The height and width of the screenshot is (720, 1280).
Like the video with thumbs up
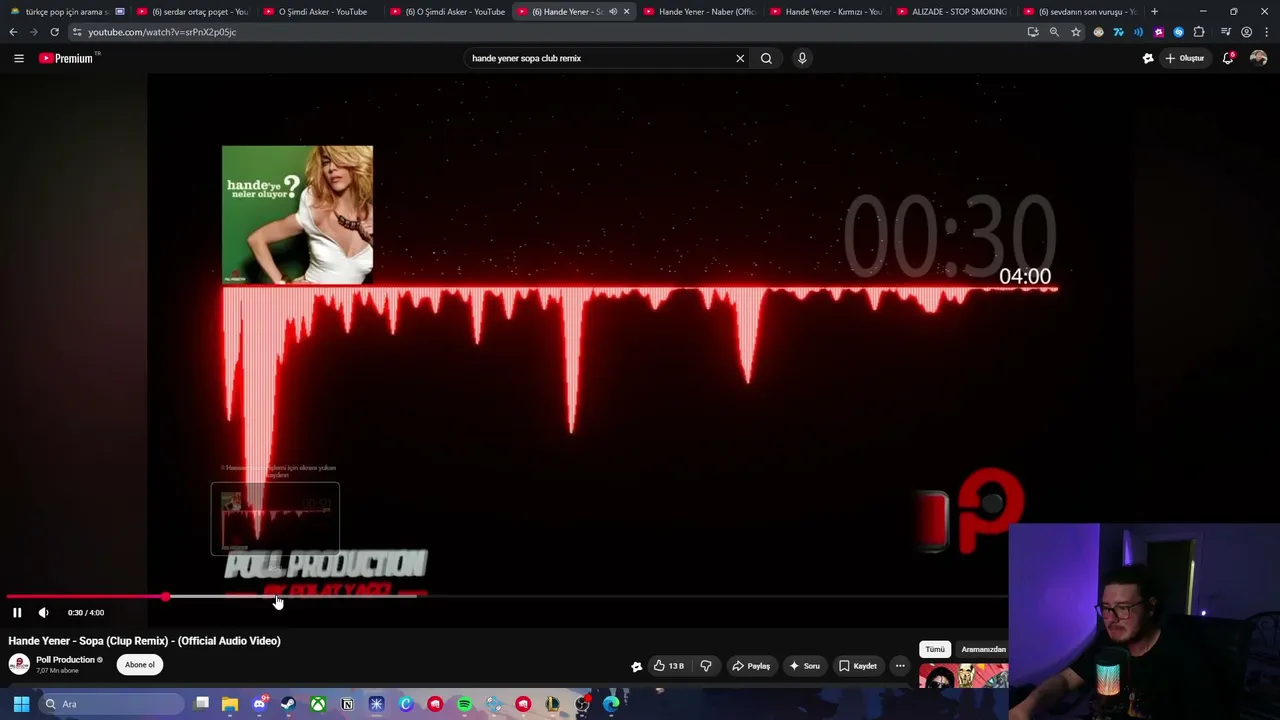(669, 666)
